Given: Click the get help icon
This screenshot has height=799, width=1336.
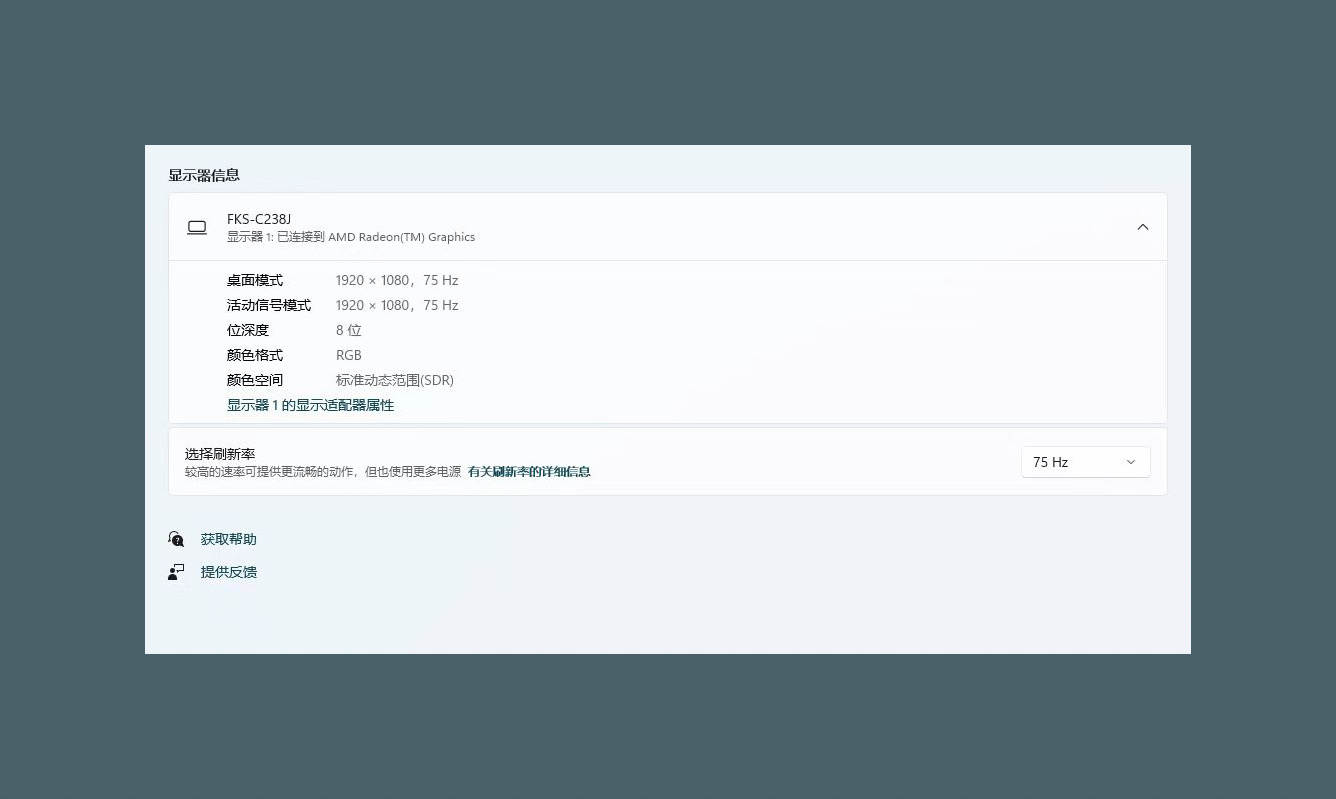Looking at the screenshot, I should point(176,539).
